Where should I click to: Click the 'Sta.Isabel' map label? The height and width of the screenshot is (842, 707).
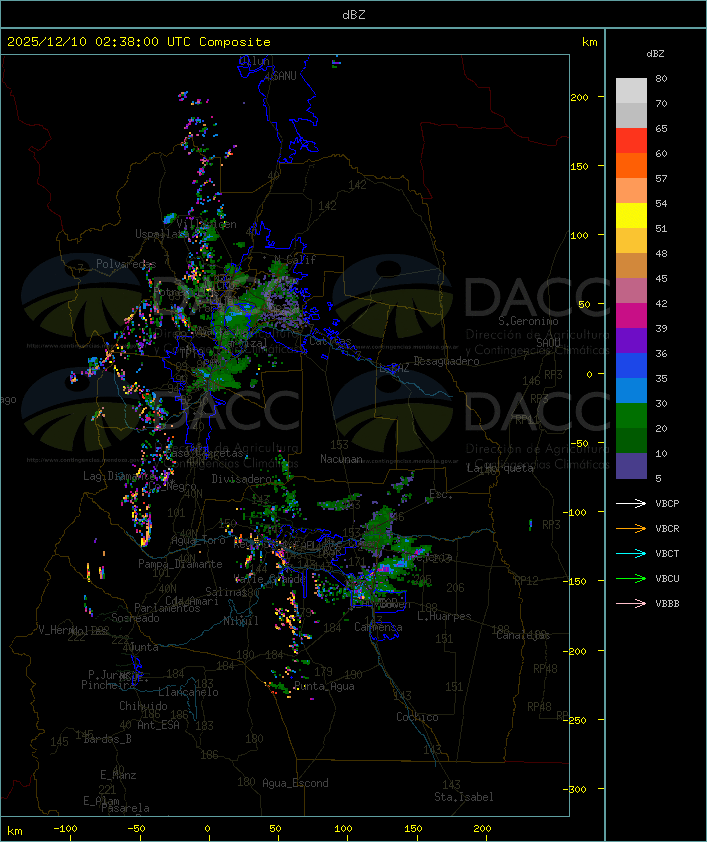point(464,797)
